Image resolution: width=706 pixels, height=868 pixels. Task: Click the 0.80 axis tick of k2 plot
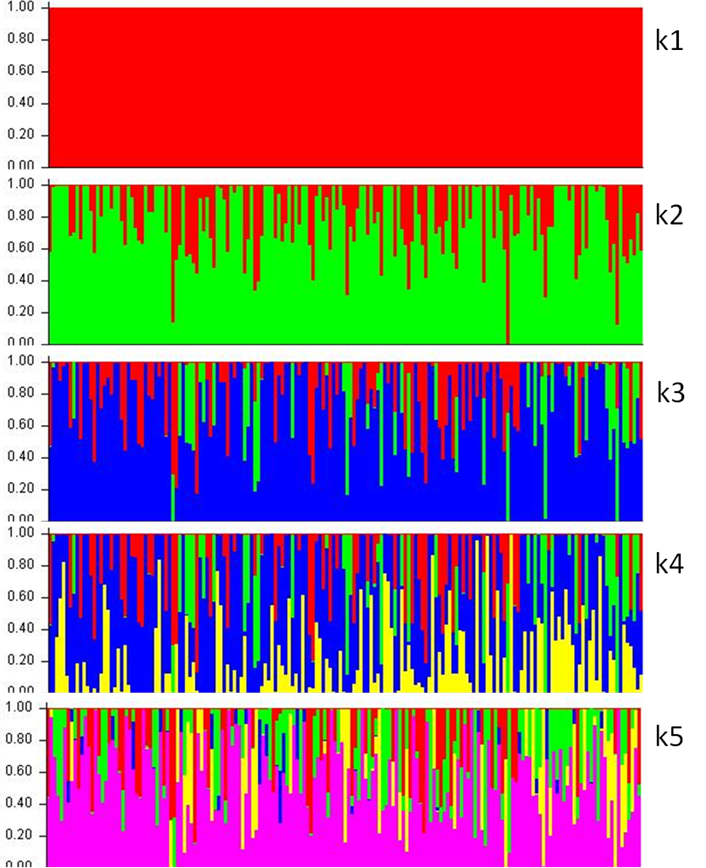(x=20, y=217)
